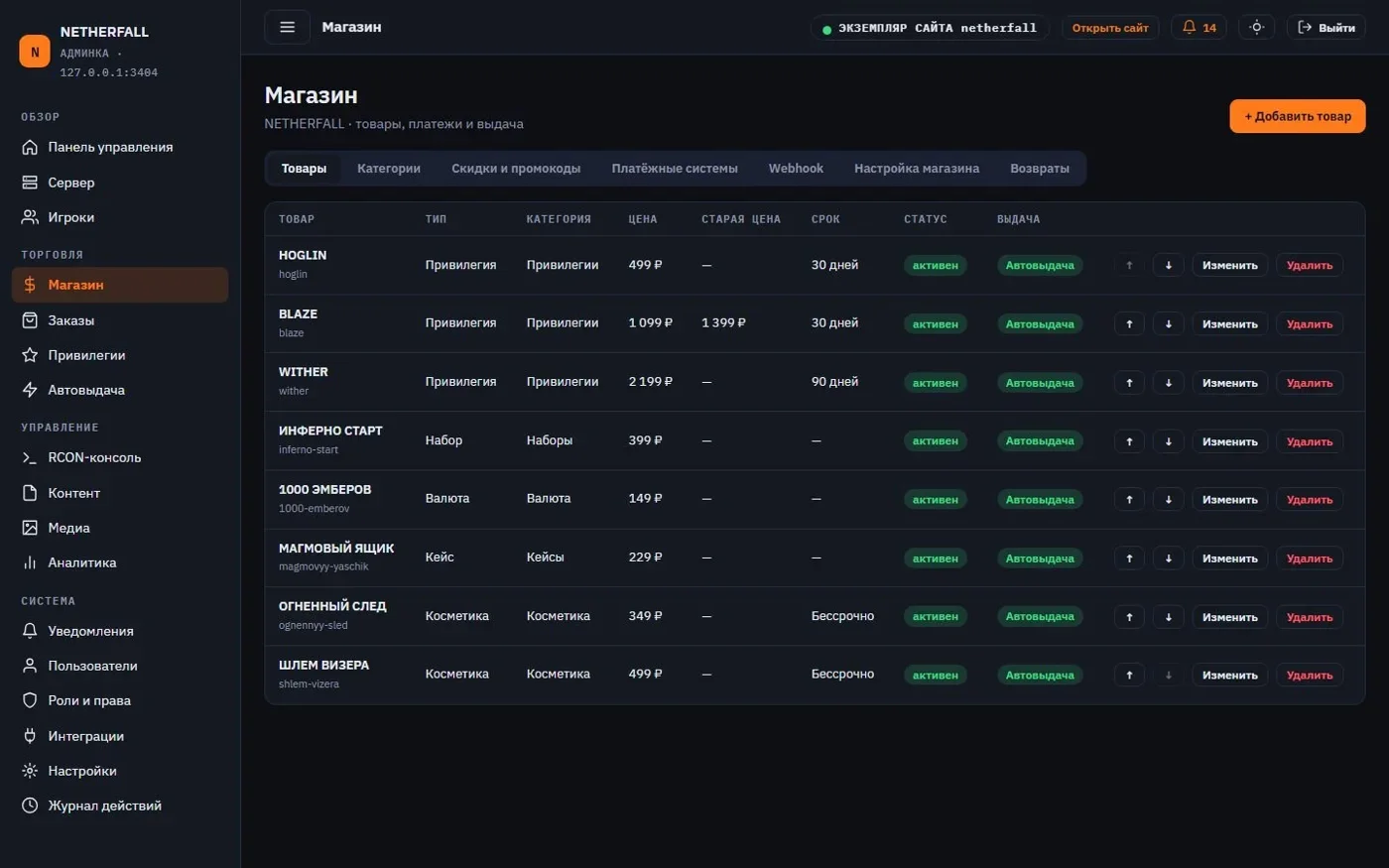The height and width of the screenshot is (868, 1389).
Task: Open the Скидки и промокоды tab
Action: 516,169
